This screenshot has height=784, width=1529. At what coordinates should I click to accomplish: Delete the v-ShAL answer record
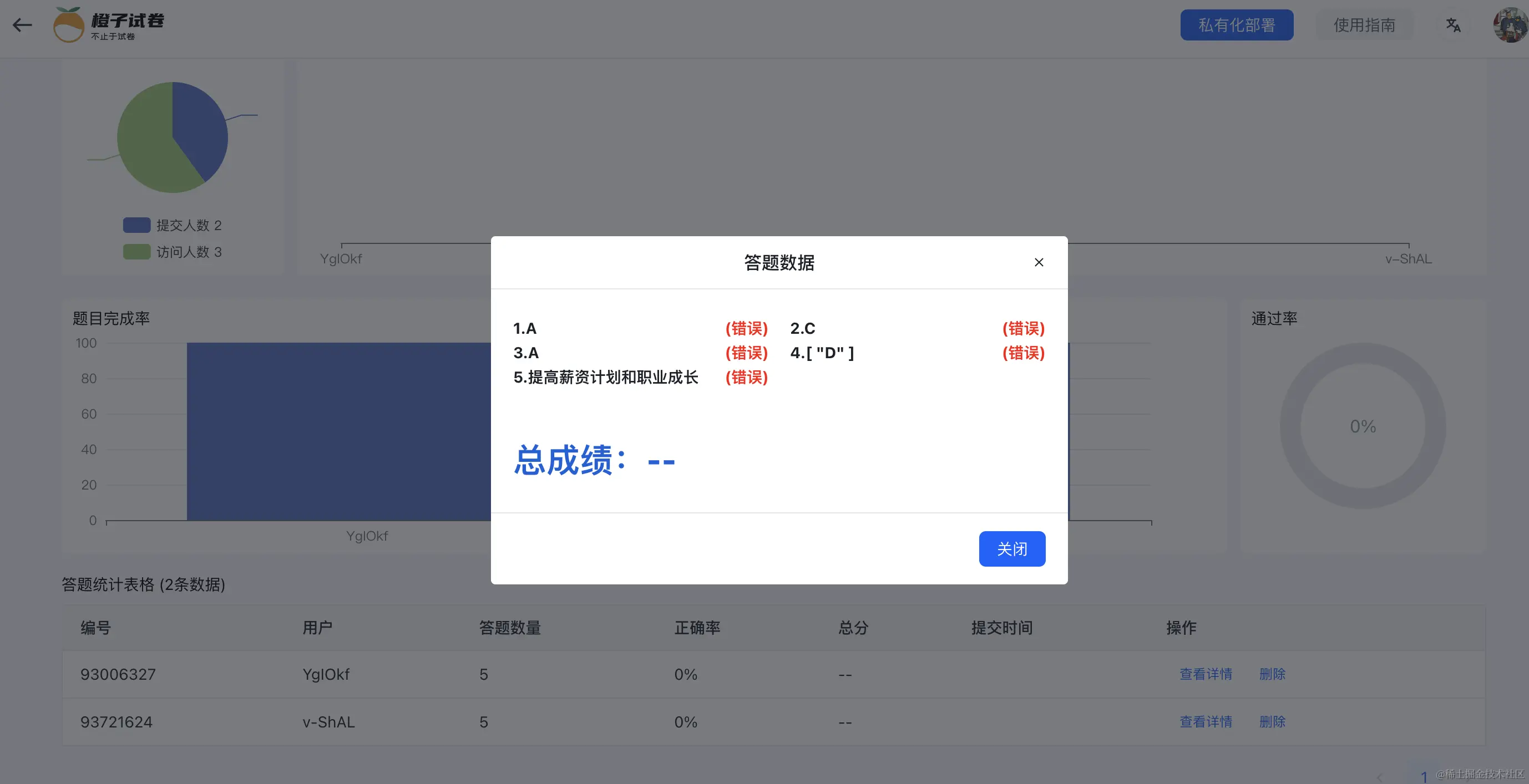[x=1272, y=722]
